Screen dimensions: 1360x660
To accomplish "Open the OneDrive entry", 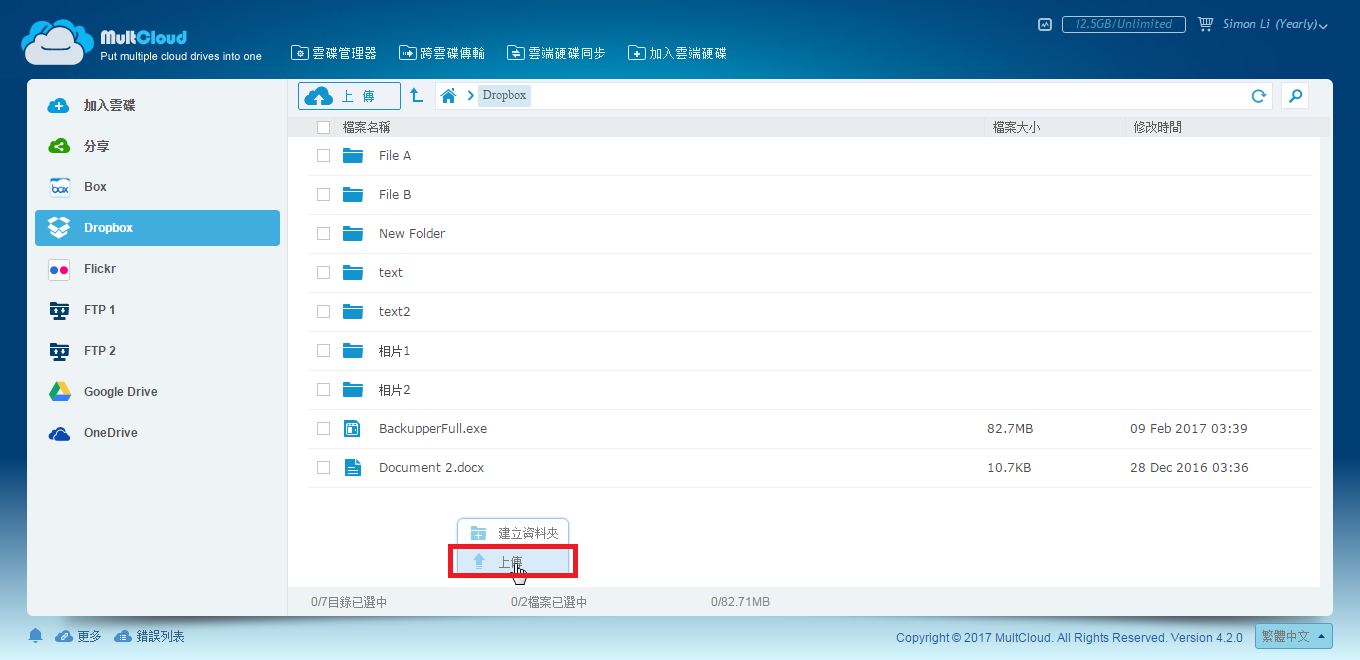I will 157,433.
